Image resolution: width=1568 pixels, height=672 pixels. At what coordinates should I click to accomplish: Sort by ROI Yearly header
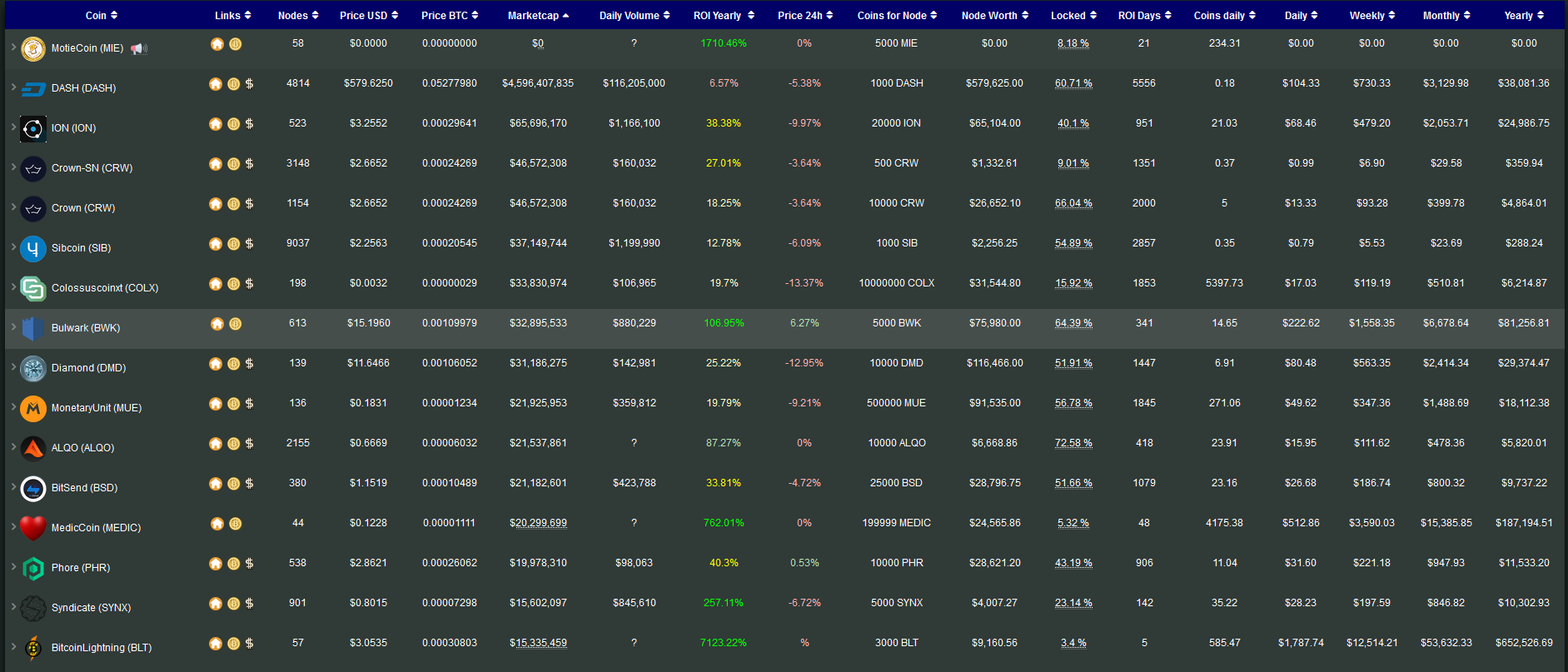724,15
